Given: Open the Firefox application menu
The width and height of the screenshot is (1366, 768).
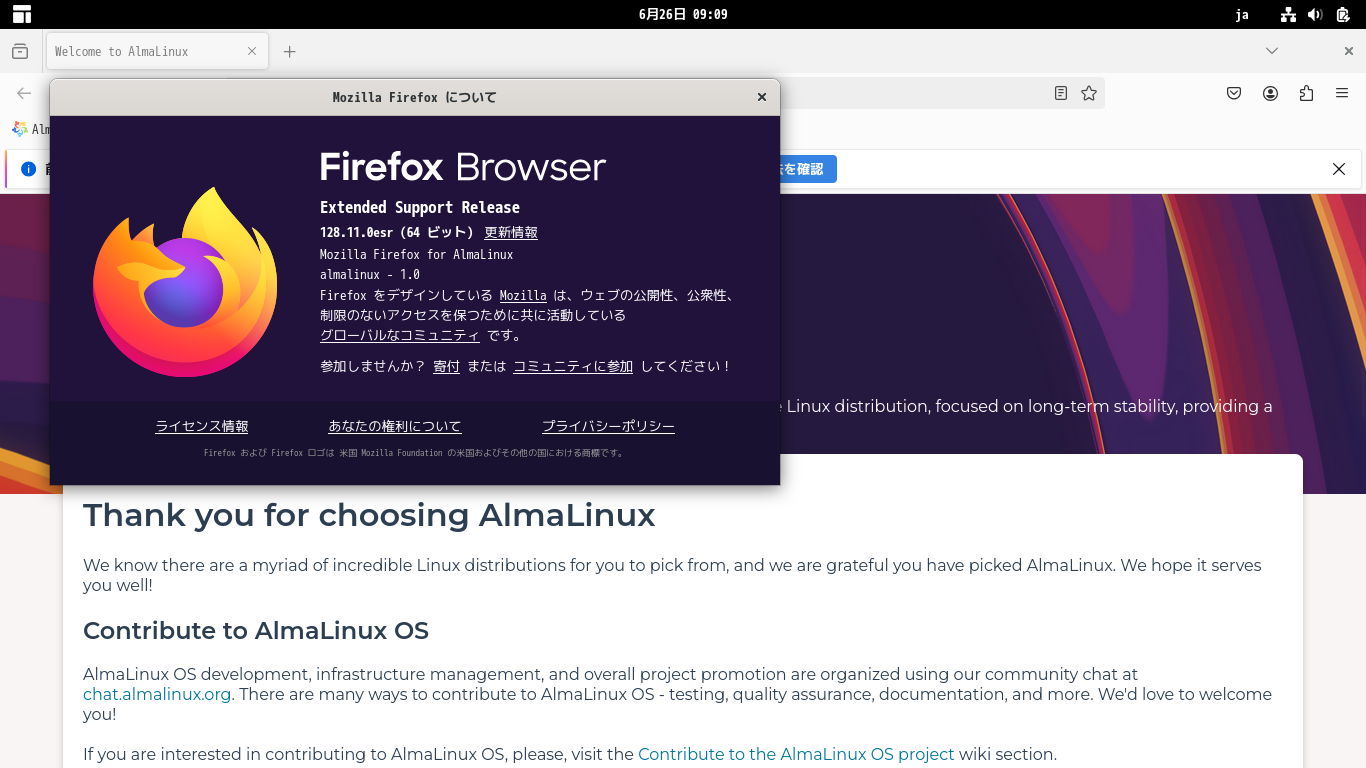Looking at the screenshot, I should [x=1342, y=93].
